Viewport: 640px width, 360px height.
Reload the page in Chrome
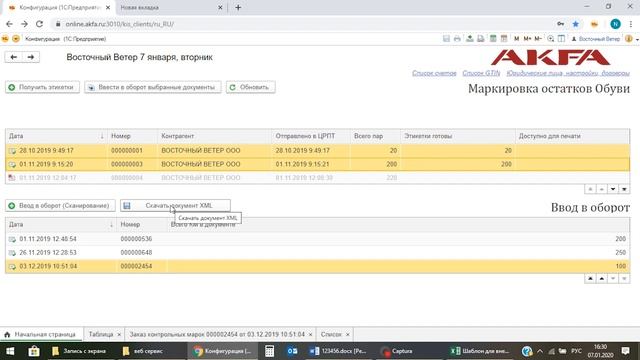coord(39,24)
